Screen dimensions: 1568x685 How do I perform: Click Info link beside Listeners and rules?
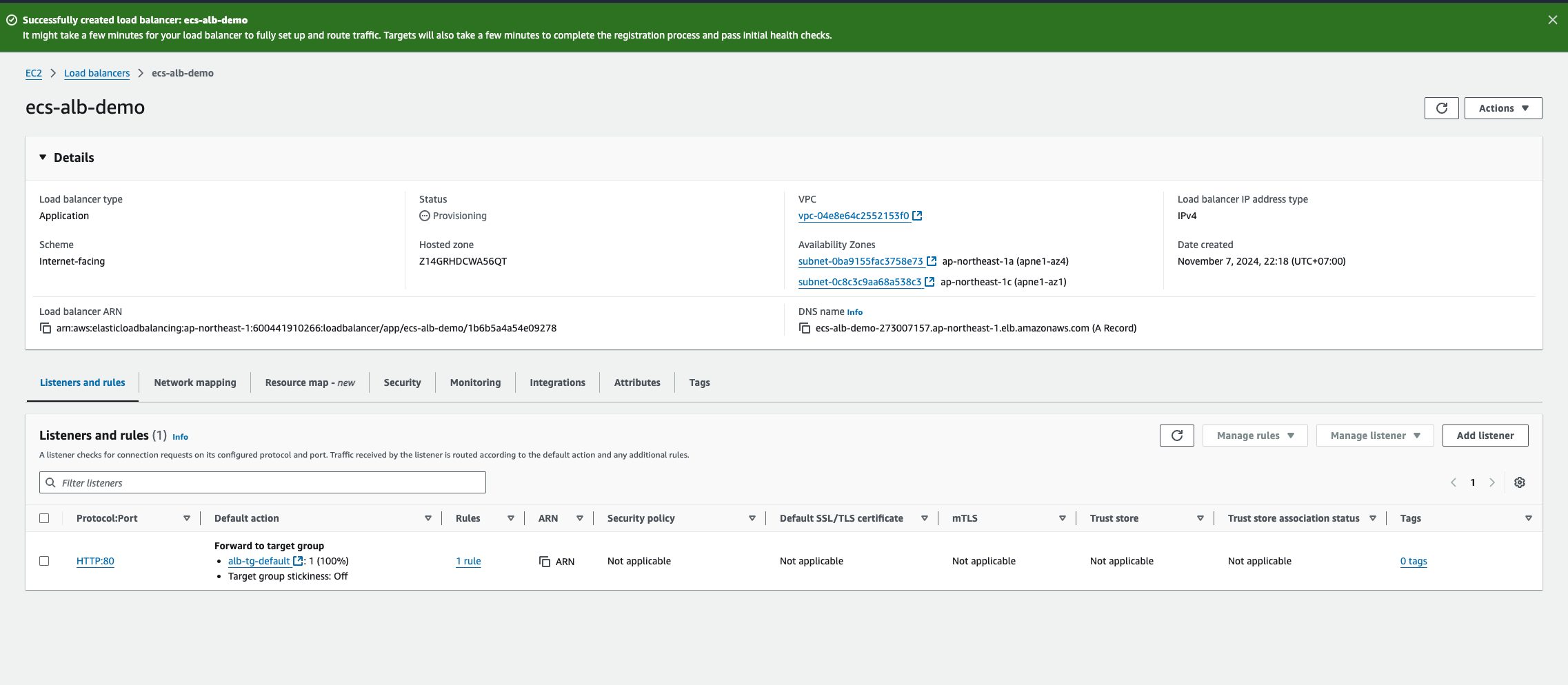[180, 437]
